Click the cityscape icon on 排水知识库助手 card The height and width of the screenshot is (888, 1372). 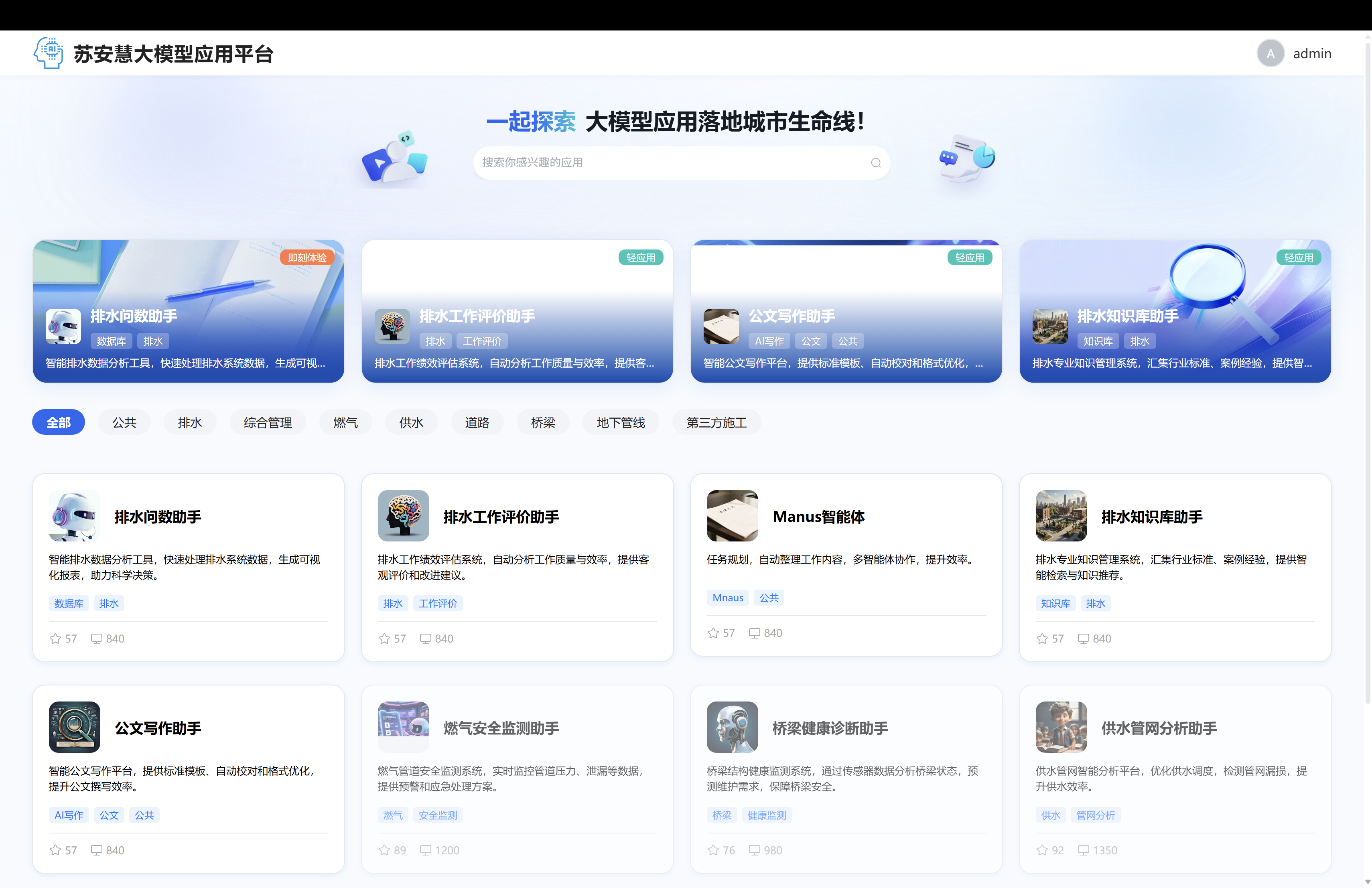pyautogui.click(x=1061, y=516)
